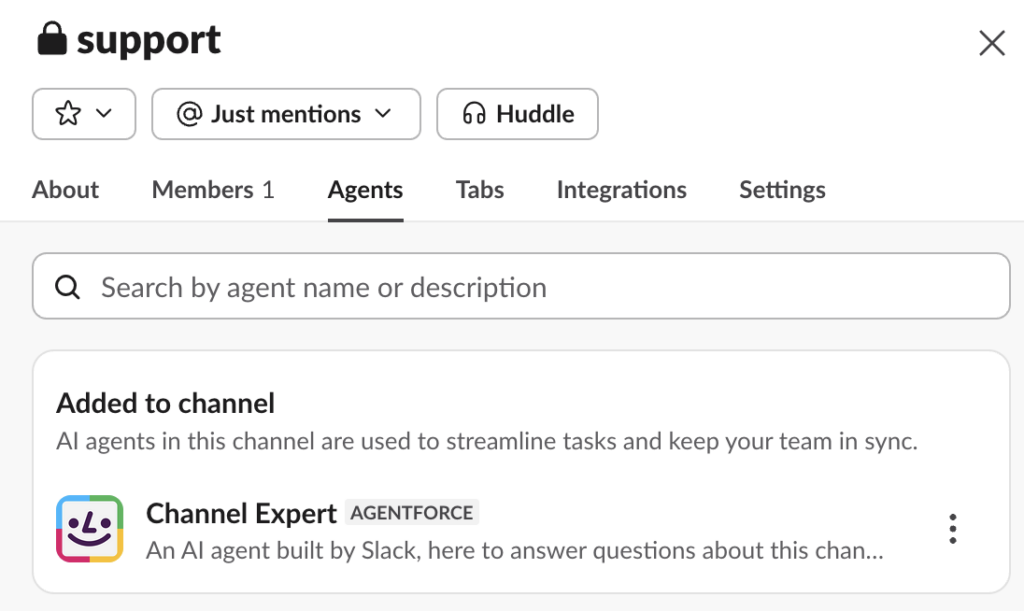The image size is (1024, 611).
Task: Close the support channel details panel
Action: click(991, 43)
